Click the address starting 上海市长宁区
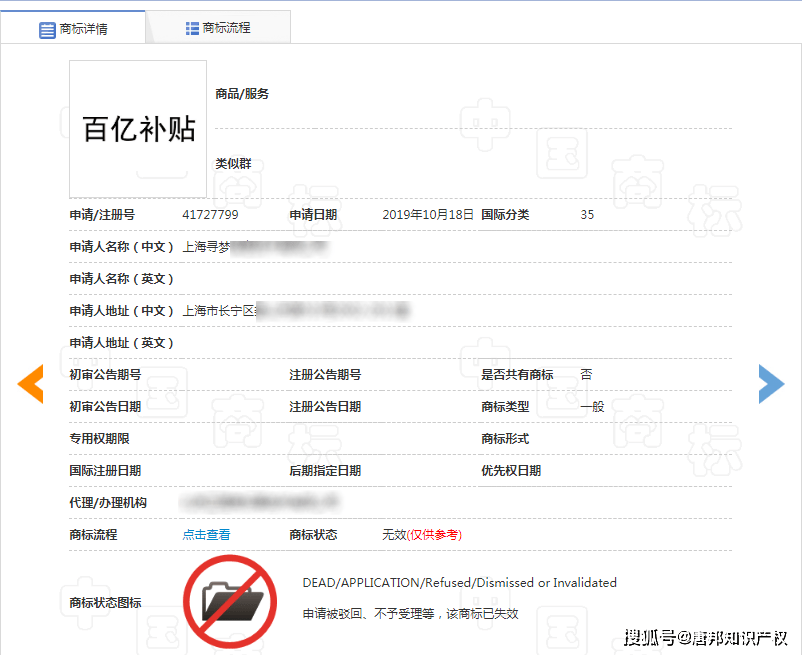Image resolution: width=804 pixels, height=655 pixels. (x=296, y=310)
